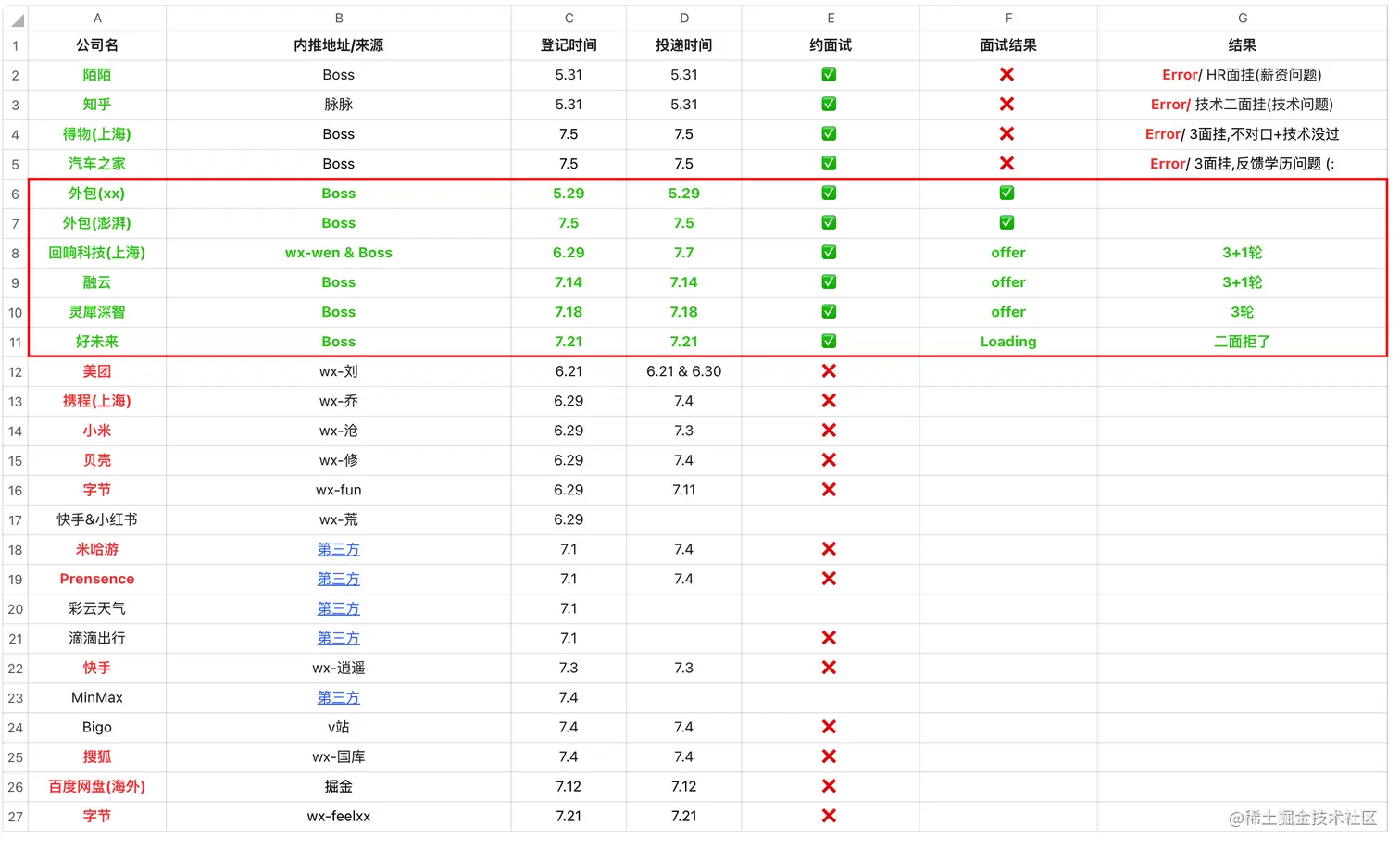Click red X in 携程(上海) row
Viewport: 1400px width, 850px height.
click(x=830, y=401)
